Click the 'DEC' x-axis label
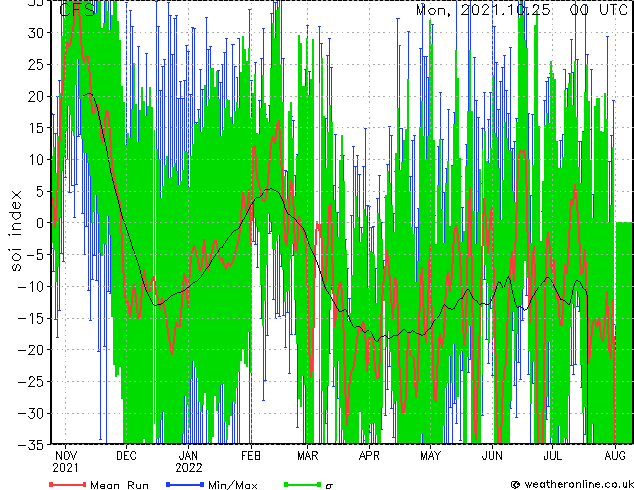 (126, 456)
